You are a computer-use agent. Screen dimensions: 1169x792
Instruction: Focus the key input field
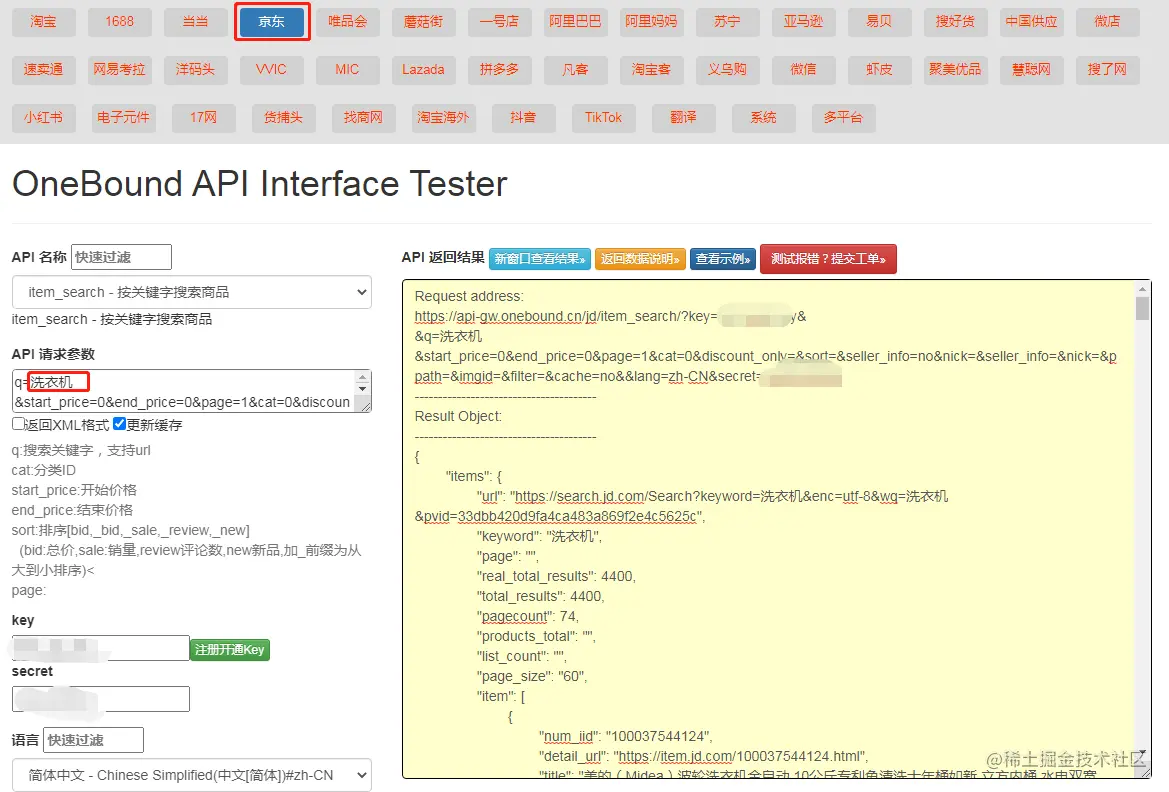(x=101, y=648)
